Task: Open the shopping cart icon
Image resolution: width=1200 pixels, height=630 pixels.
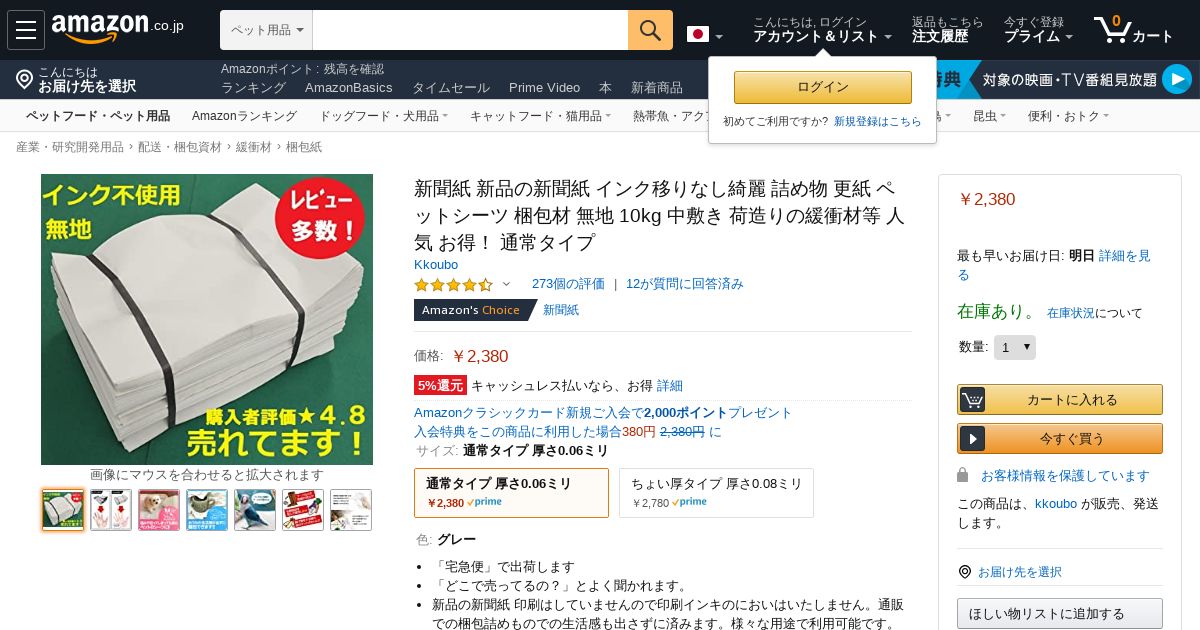Action: tap(1132, 30)
